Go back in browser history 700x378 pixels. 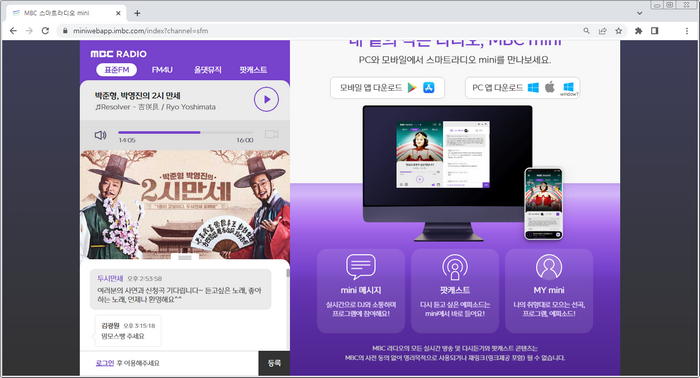[x=13, y=31]
